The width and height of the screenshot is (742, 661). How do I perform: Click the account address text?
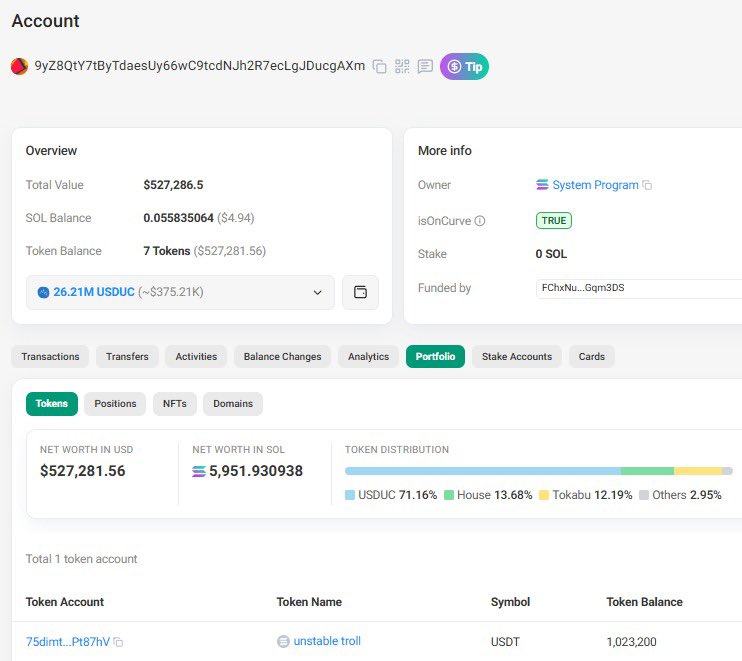pyautogui.click(x=200, y=66)
